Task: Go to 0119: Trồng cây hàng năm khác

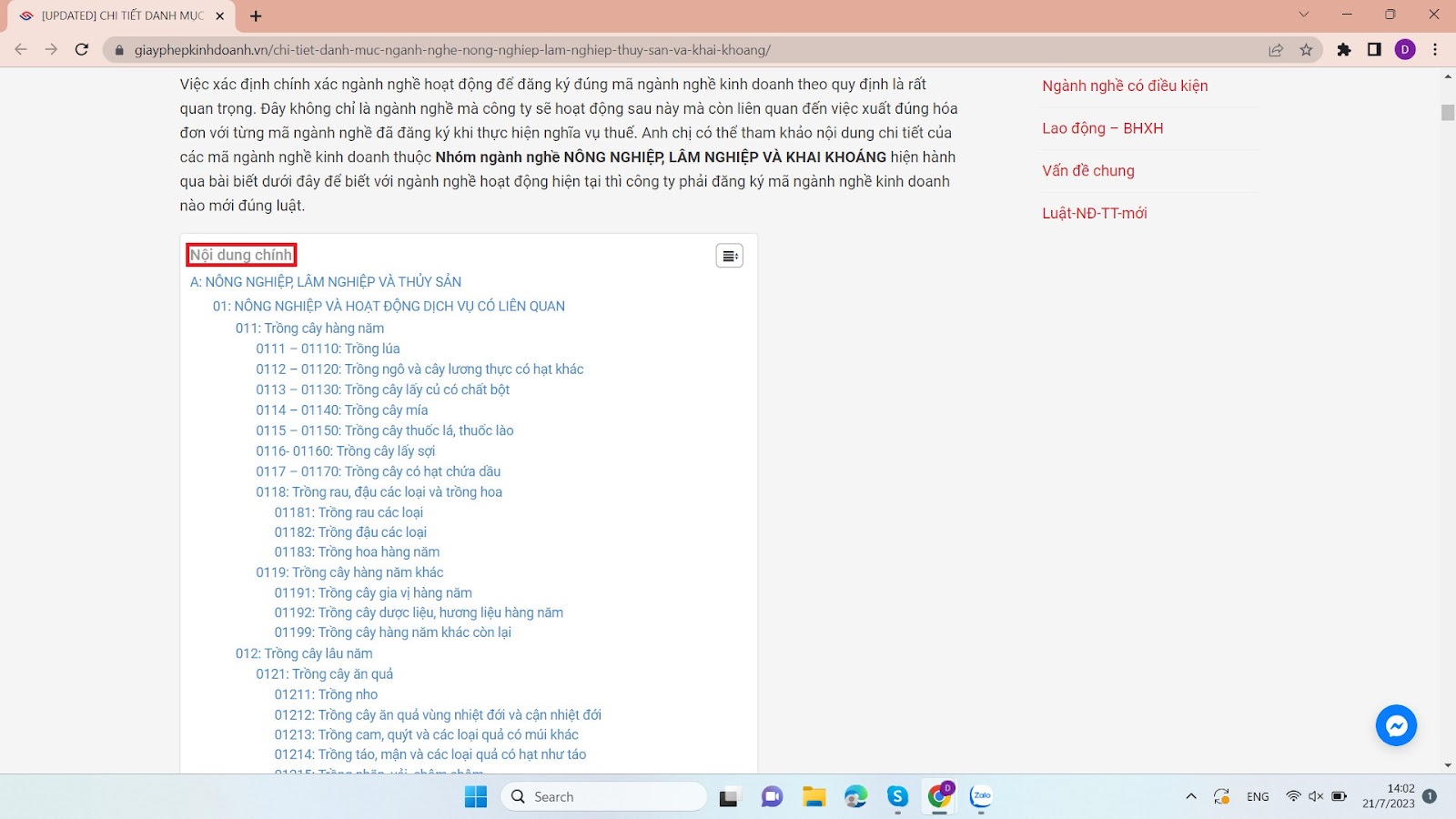Action: coord(349,572)
